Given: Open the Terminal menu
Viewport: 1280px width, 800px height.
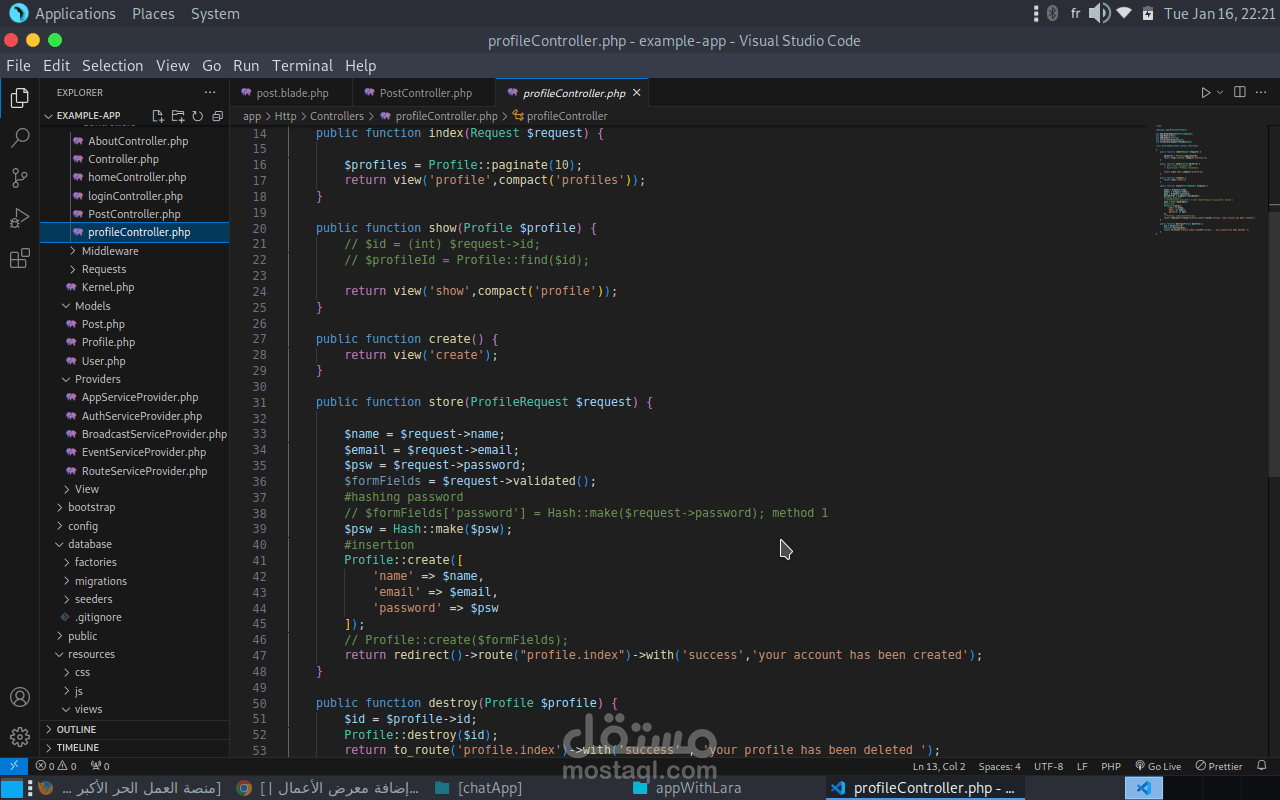Looking at the screenshot, I should click(302, 65).
